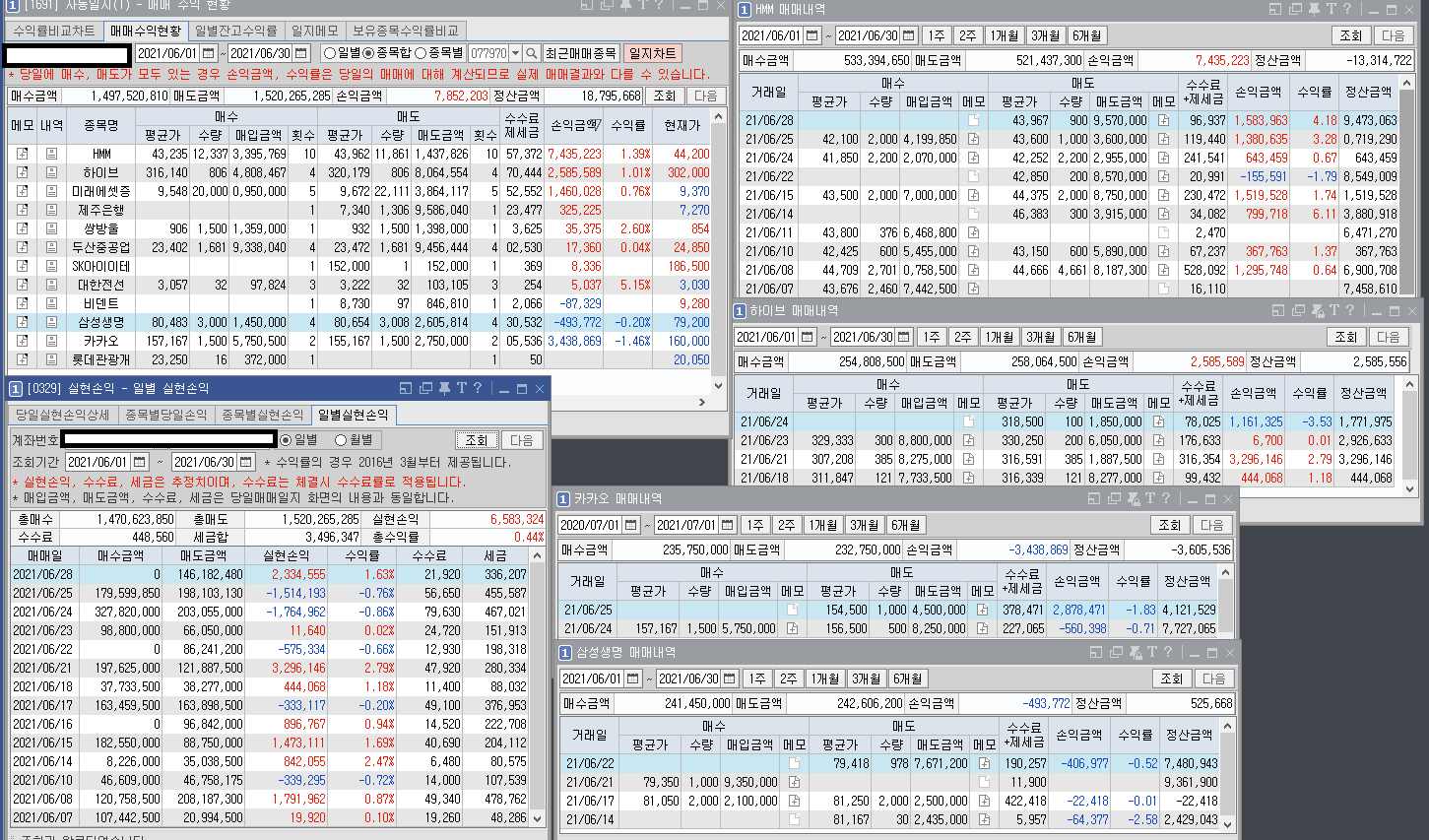
Task: Click end date field 2021/07/01 in 카카오 window
Action: tap(686, 525)
